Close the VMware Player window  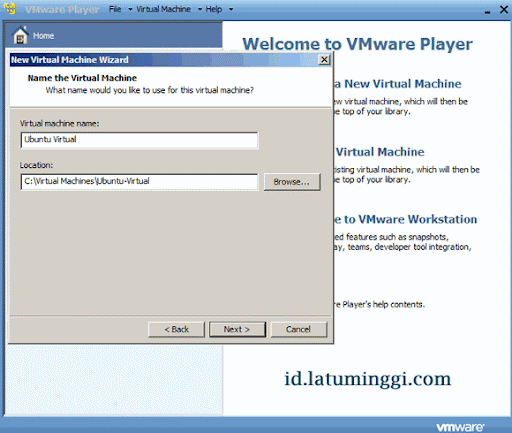[x=504, y=10]
